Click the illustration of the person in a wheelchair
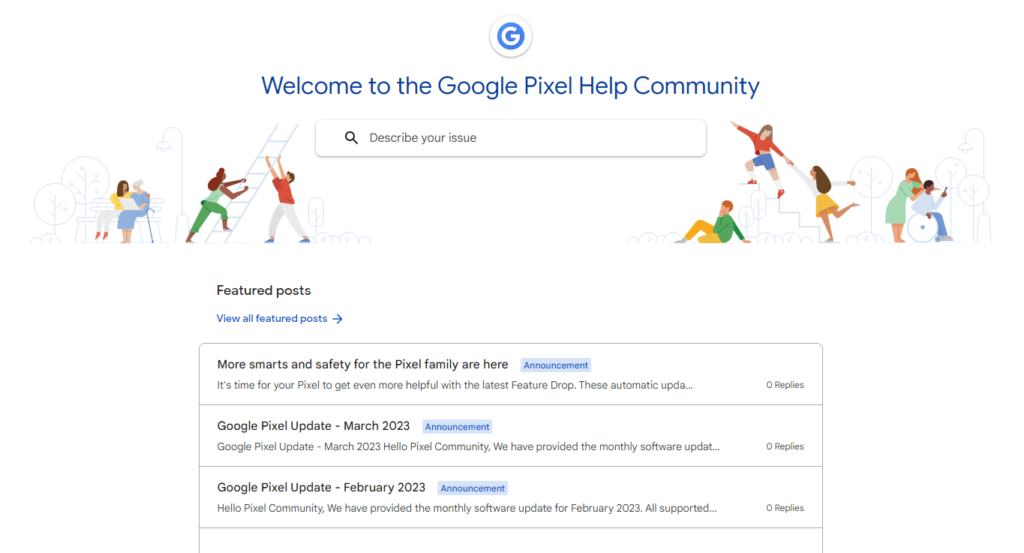The width and height of the screenshot is (1024, 553). coord(928,211)
